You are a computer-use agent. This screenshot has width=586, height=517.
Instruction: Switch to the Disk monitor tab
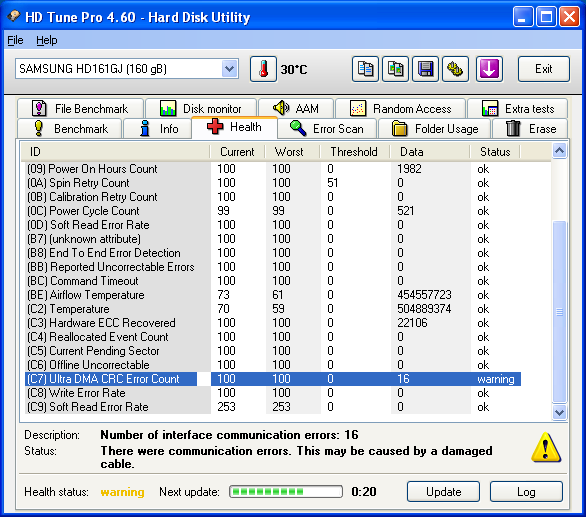click(x=201, y=109)
